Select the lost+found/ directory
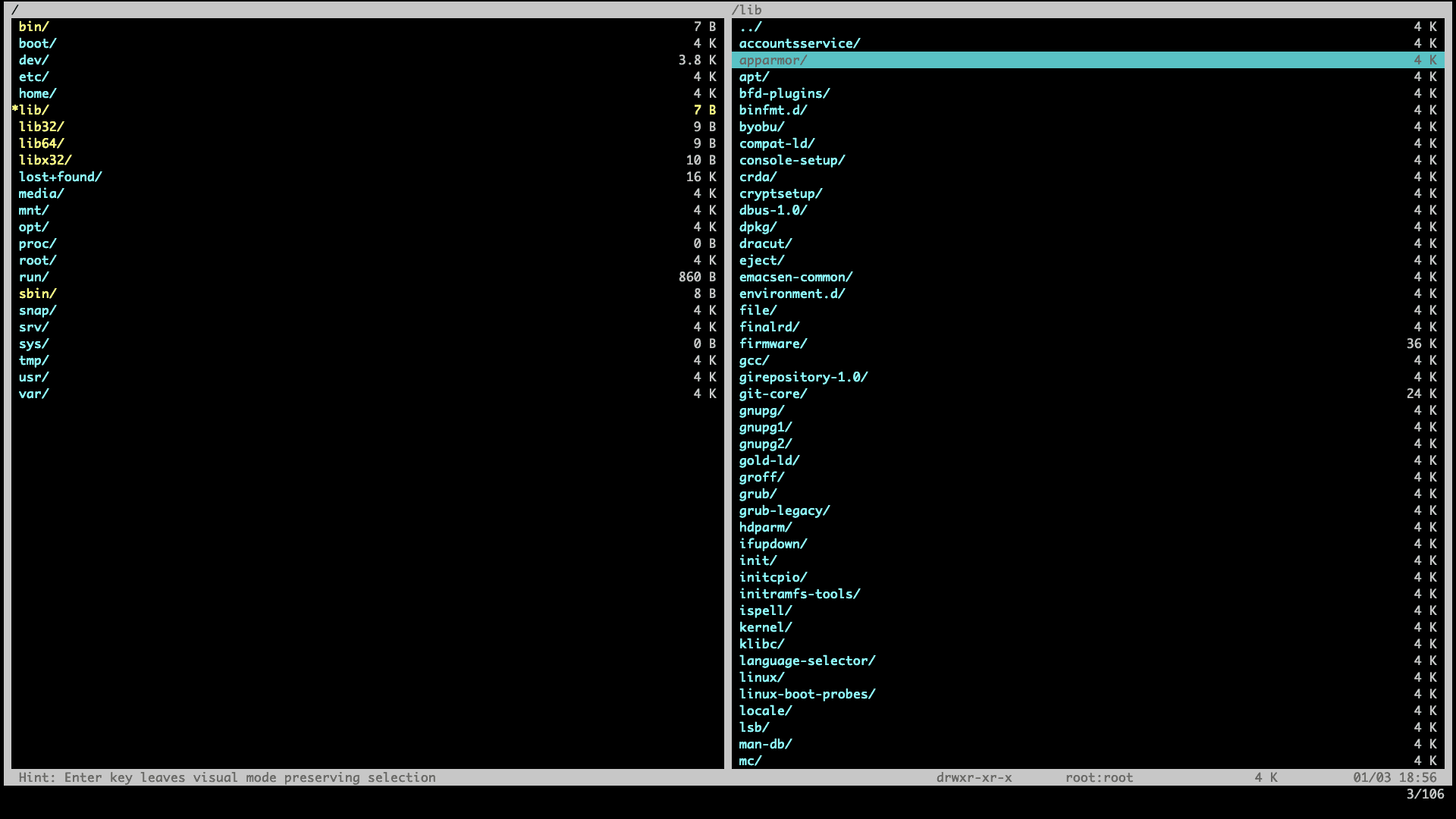The height and width of the screenshot is (819, 1456). [60, 177]
